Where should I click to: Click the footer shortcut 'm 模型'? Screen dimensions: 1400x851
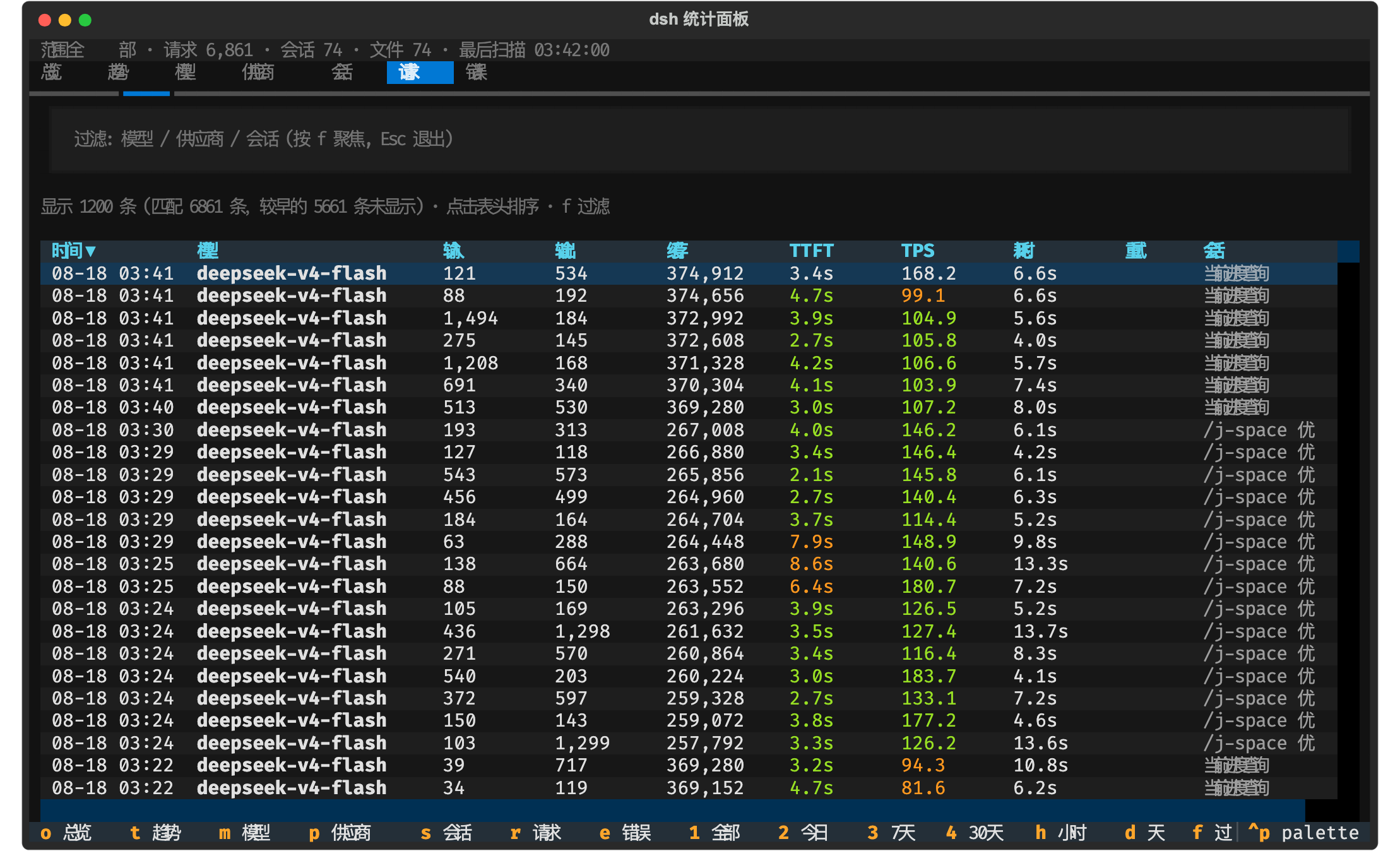click(245, 833)
